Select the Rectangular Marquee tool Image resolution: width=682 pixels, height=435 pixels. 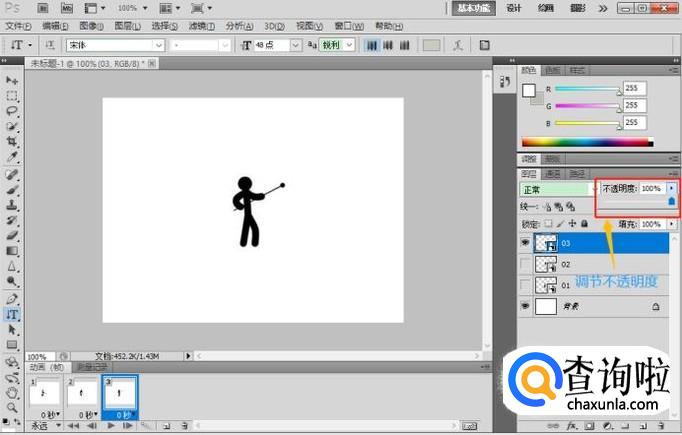point(13,96)
